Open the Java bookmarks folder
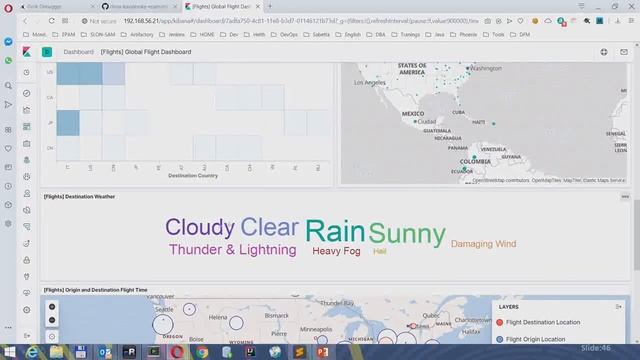The image size is (640, 360). [435, 35]
